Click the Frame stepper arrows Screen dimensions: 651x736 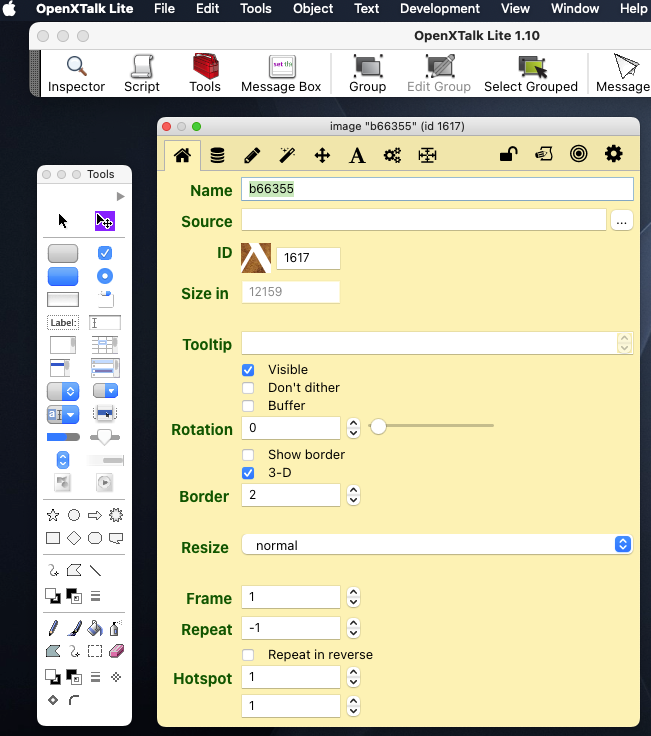point(353,597)
